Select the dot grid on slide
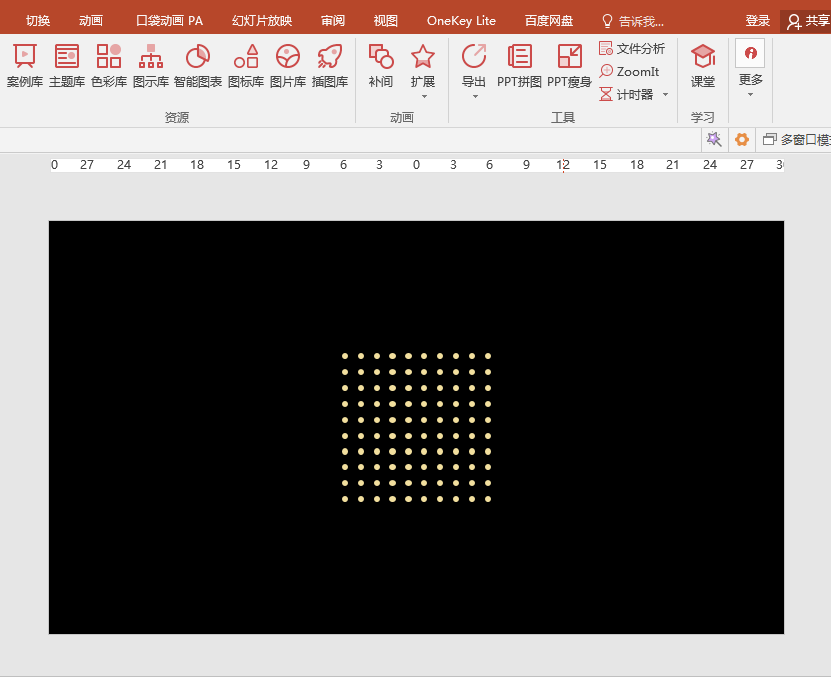The width and height of the screenshot is (831, 677). (x=416, y=427)
